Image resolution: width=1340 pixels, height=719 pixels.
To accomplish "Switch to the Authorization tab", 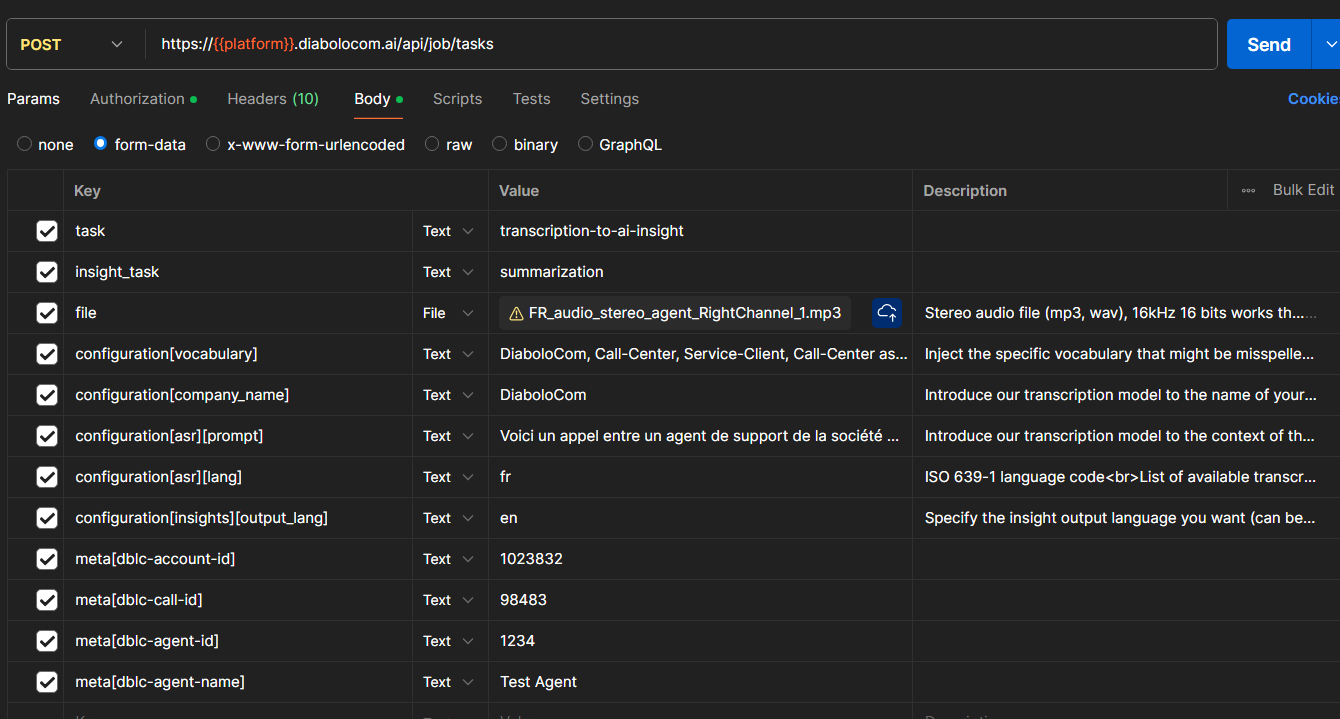I will [x=137, y=99].
